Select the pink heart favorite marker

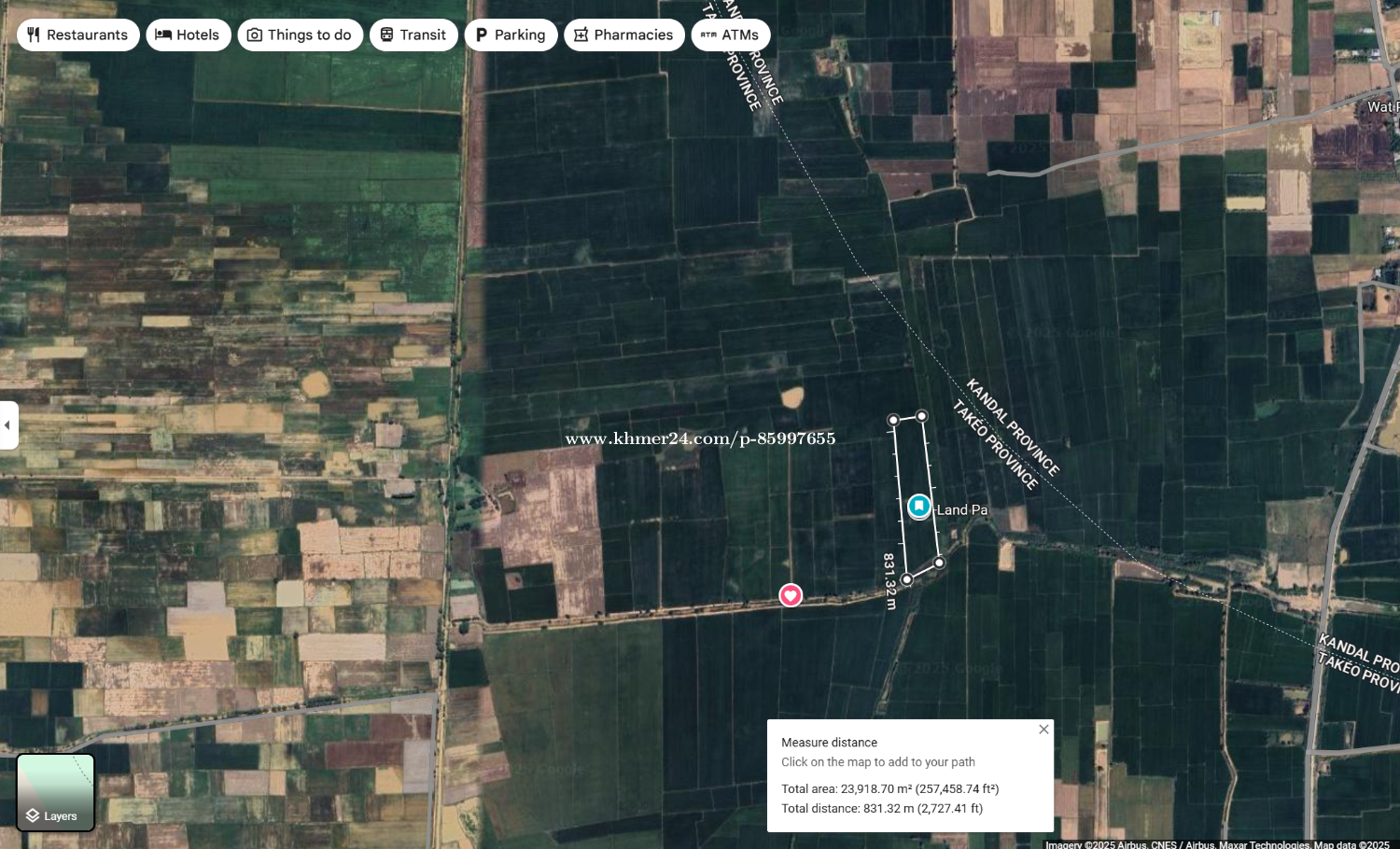click(791, 595)
